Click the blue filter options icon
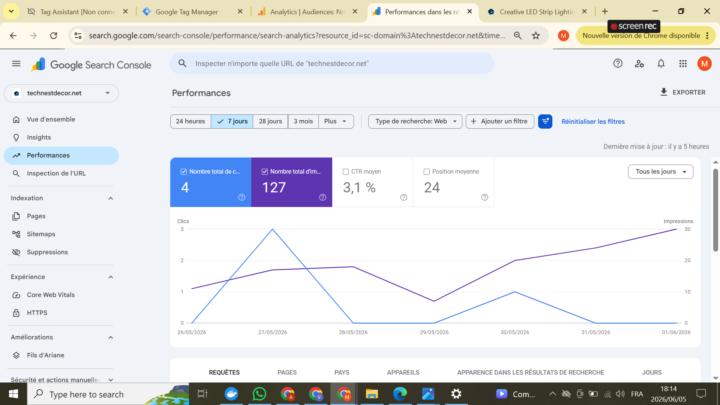720x405 pixels. tap(545, 121)
